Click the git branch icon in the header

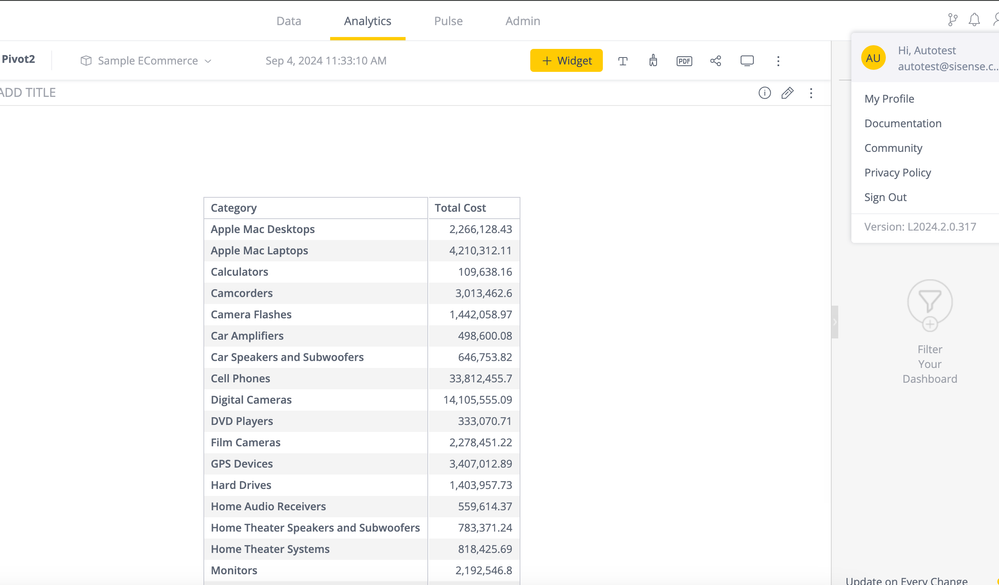point(952,20)
